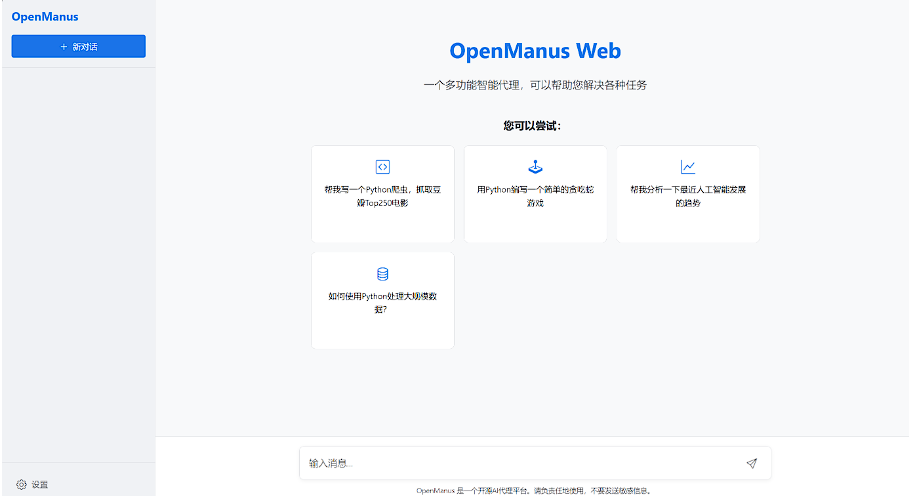Start a new chat with 新对话 button
The width and height of the screenshot is (909, 496).
coord(78,46)
